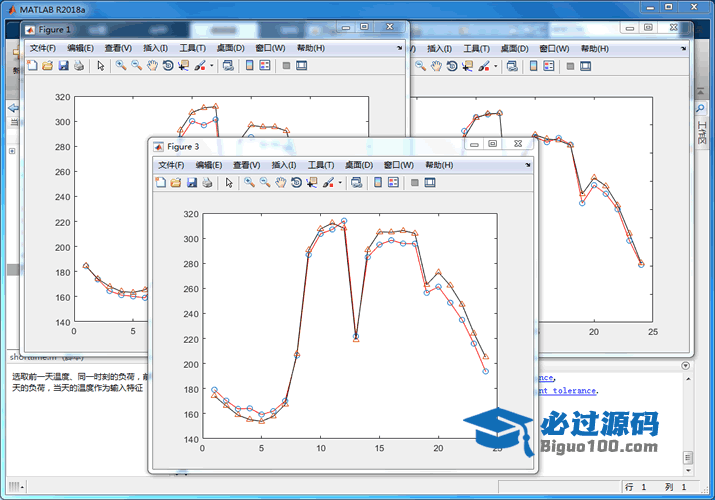Activate Zoom Out tool in Figure 3
Viewport: 715px width, 500px height.
265,183
